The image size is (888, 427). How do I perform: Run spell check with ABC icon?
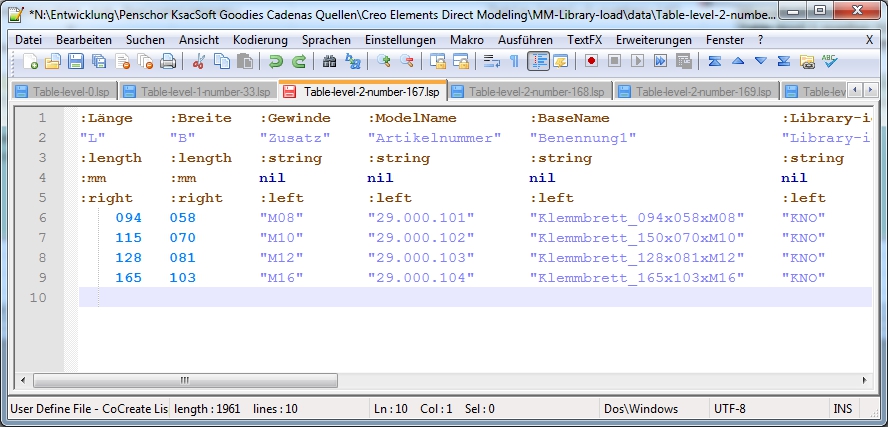pos(830,62)
